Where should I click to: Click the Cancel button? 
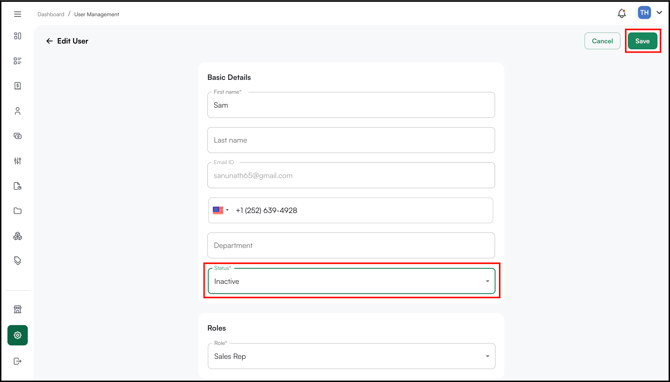[602, 41]
